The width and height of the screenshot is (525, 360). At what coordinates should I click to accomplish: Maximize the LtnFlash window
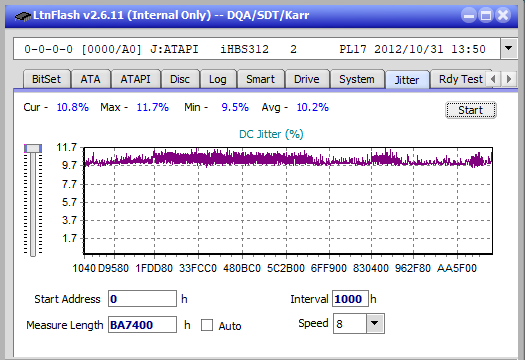486,15
